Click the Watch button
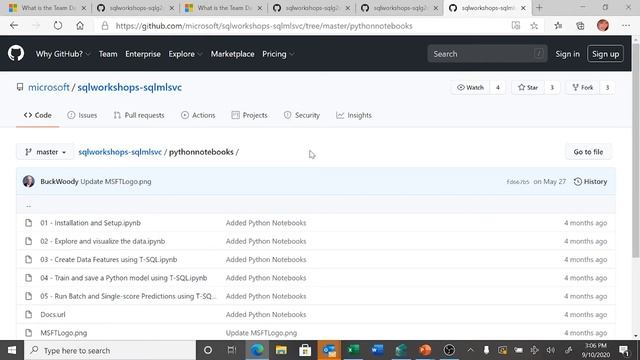The height and width of the screenshot is (360, 640). tap(470, 87)
